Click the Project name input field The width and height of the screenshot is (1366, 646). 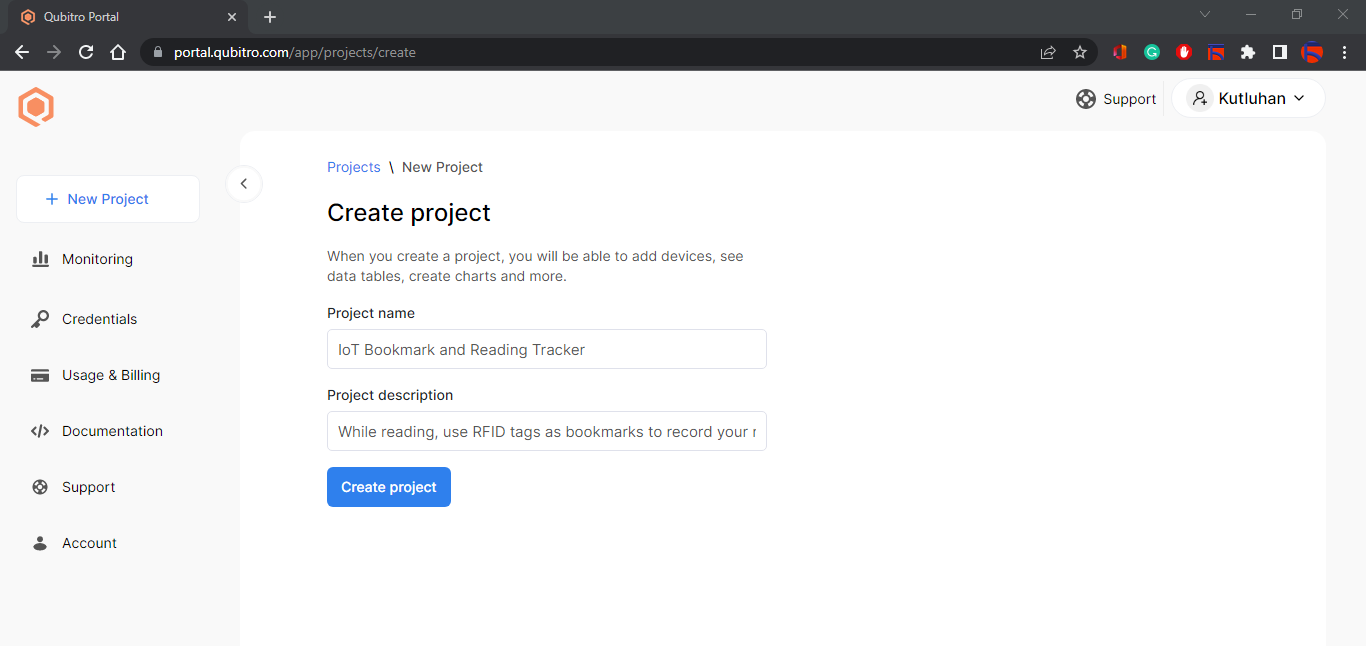pos(546,349)
